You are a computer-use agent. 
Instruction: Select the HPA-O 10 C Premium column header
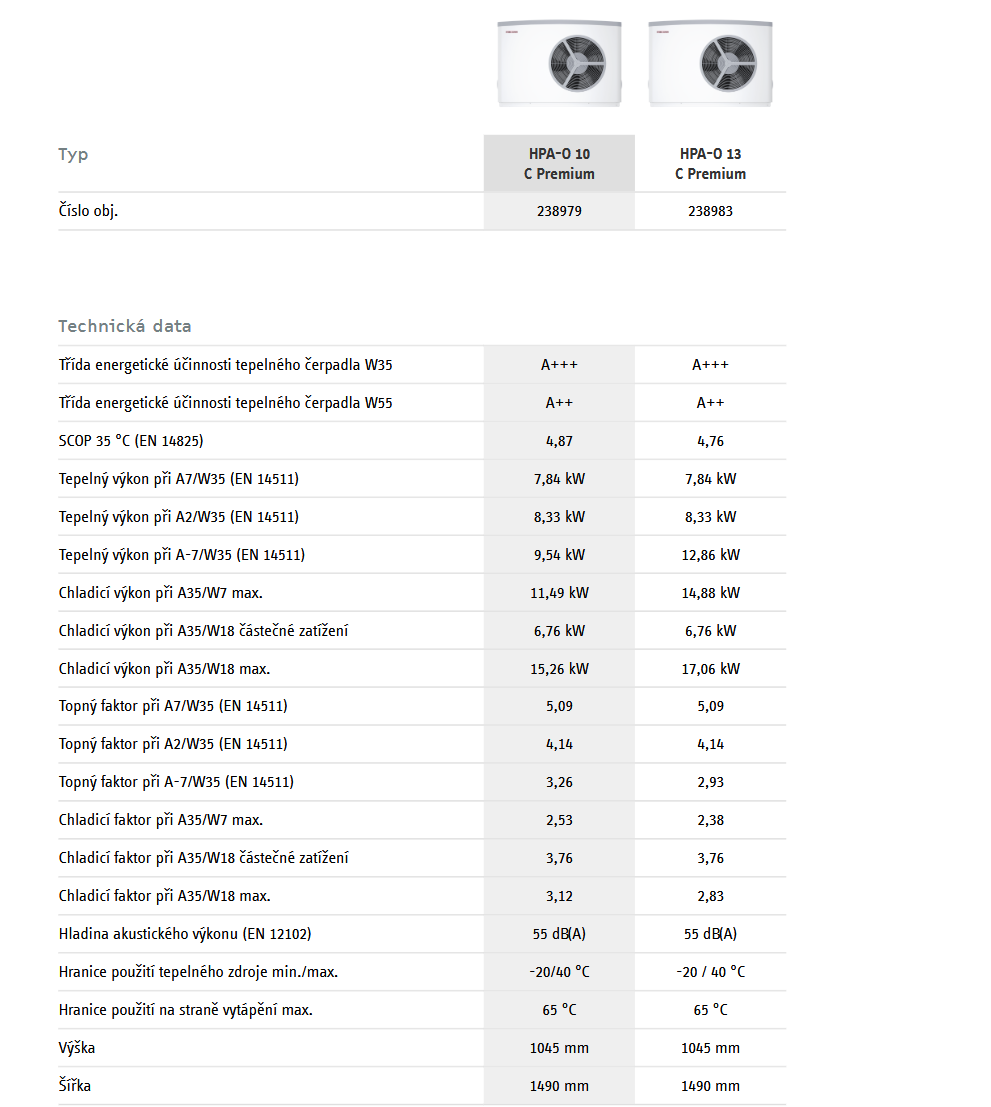tap(559, 164)
